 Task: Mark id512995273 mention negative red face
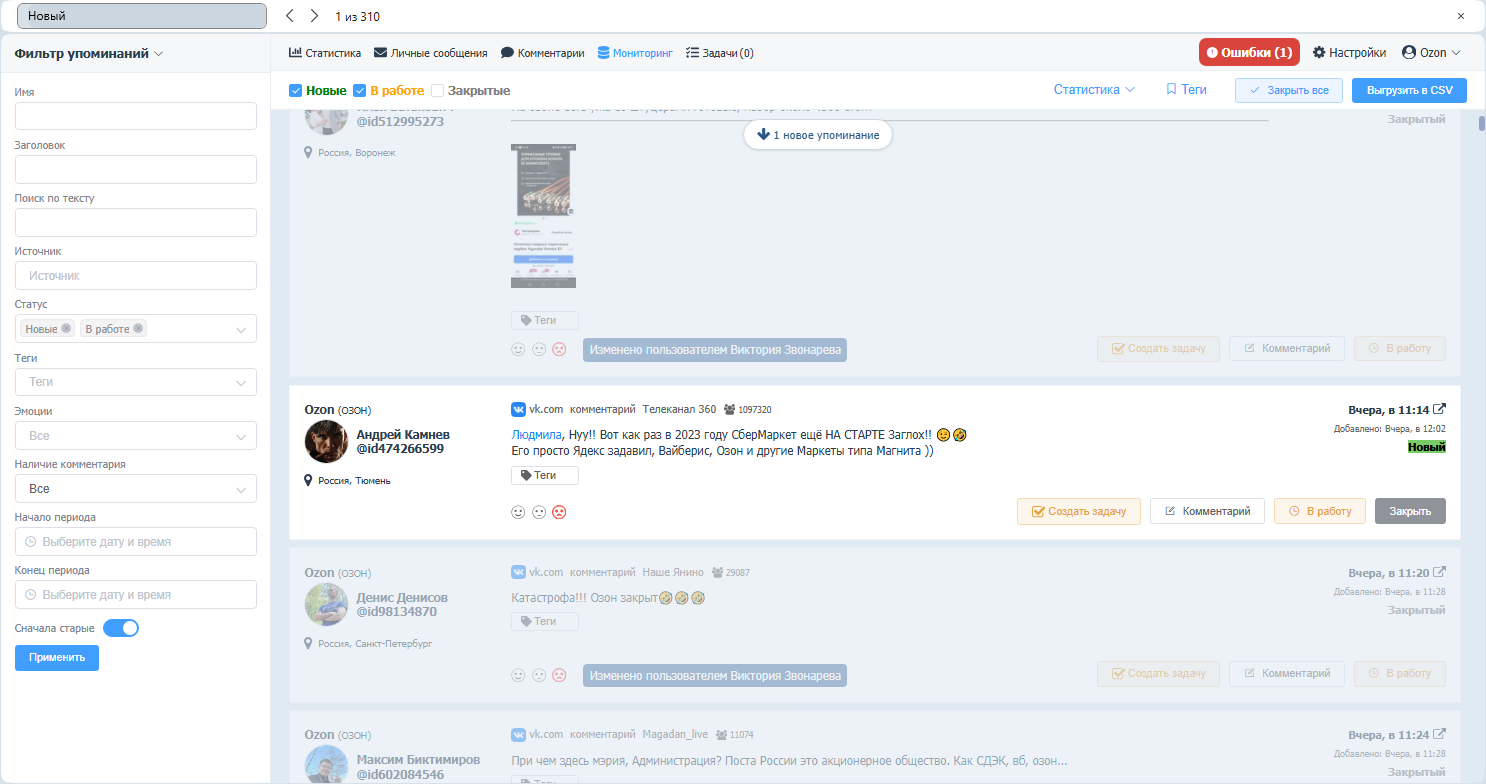click(x=560, y=349)
